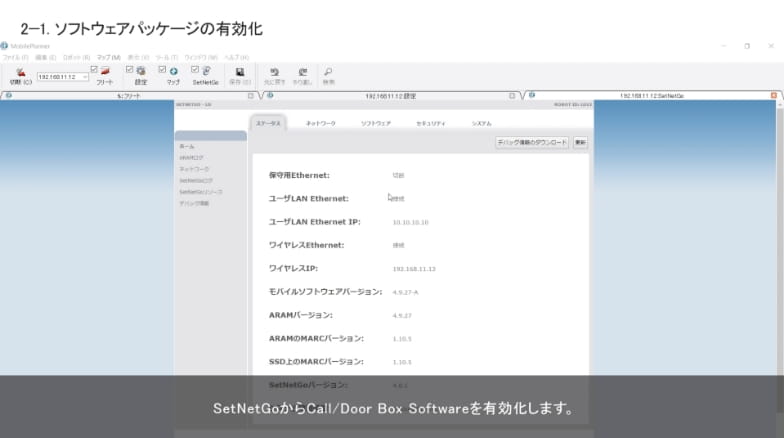This screenshot has height=438, width=784.
Task: Open the Edit (編集) menu
Action: pos(46,58)
